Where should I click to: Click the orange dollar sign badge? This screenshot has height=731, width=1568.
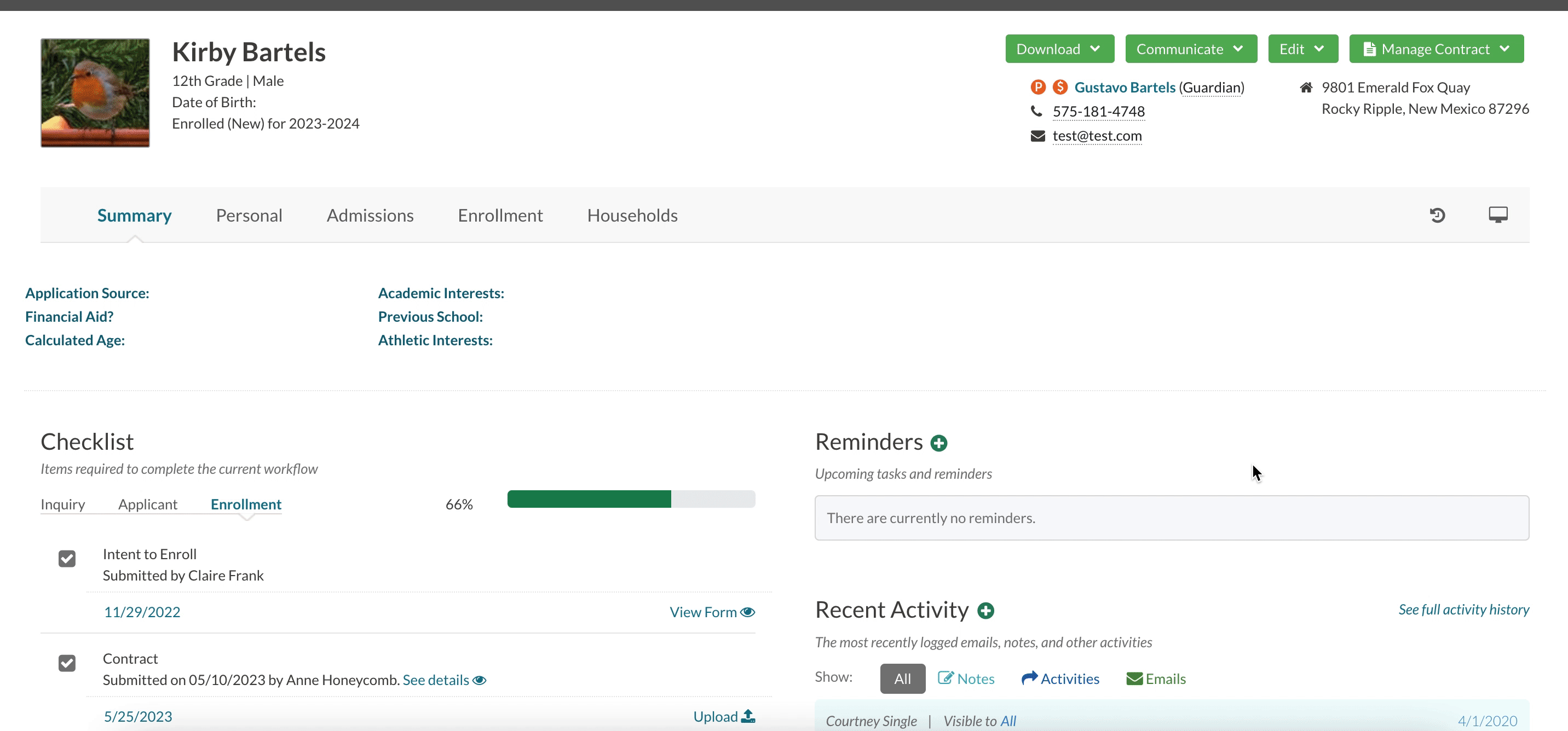tap(1060, 87)
